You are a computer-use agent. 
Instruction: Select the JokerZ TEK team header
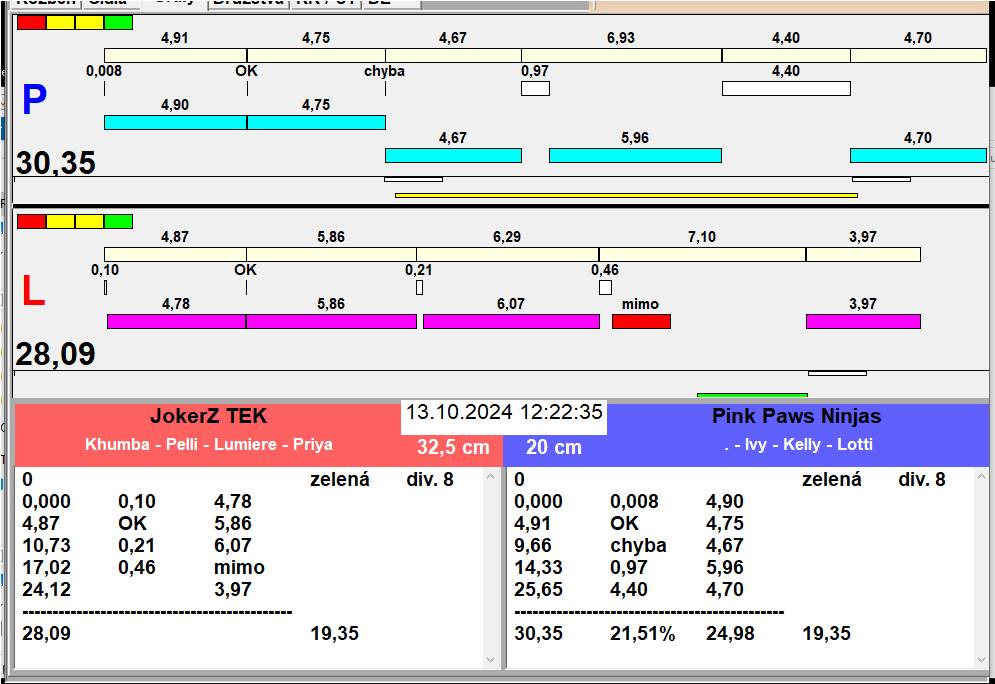tap(208, 416)
